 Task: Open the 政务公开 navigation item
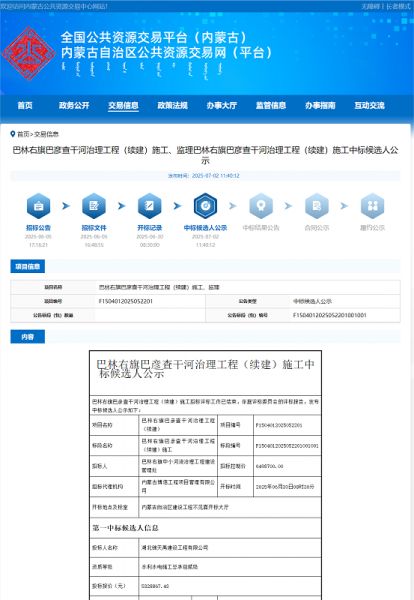pyautogui.click(x=74, y=105)
